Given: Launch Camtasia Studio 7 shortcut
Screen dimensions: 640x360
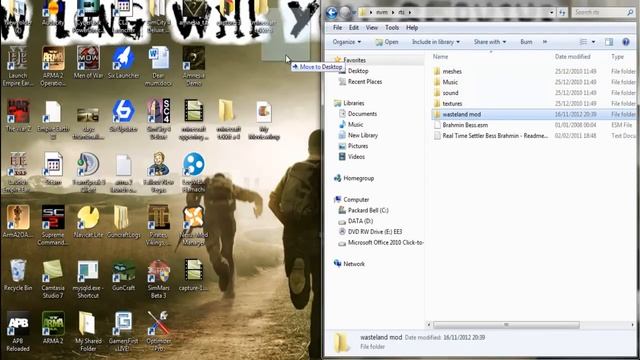Looking at the screenshot, I should pos(53,278).
